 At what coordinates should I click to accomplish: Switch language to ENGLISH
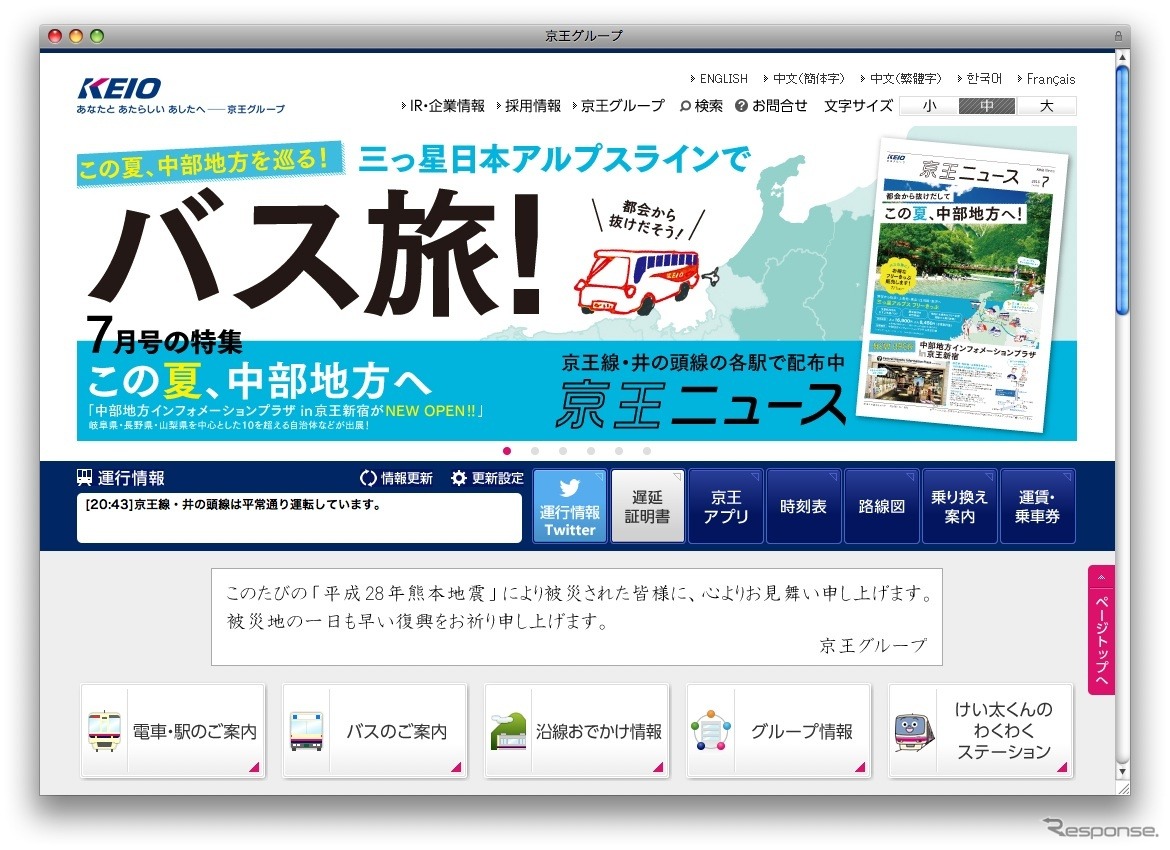pyautogui.click(x=722, y=79)
